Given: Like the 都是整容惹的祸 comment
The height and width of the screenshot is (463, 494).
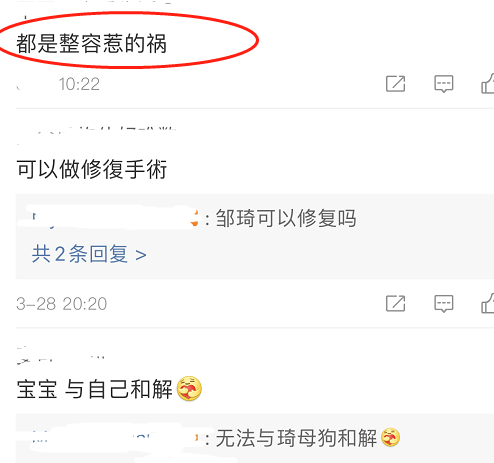Looking at the screenshot, I should 487,83.
